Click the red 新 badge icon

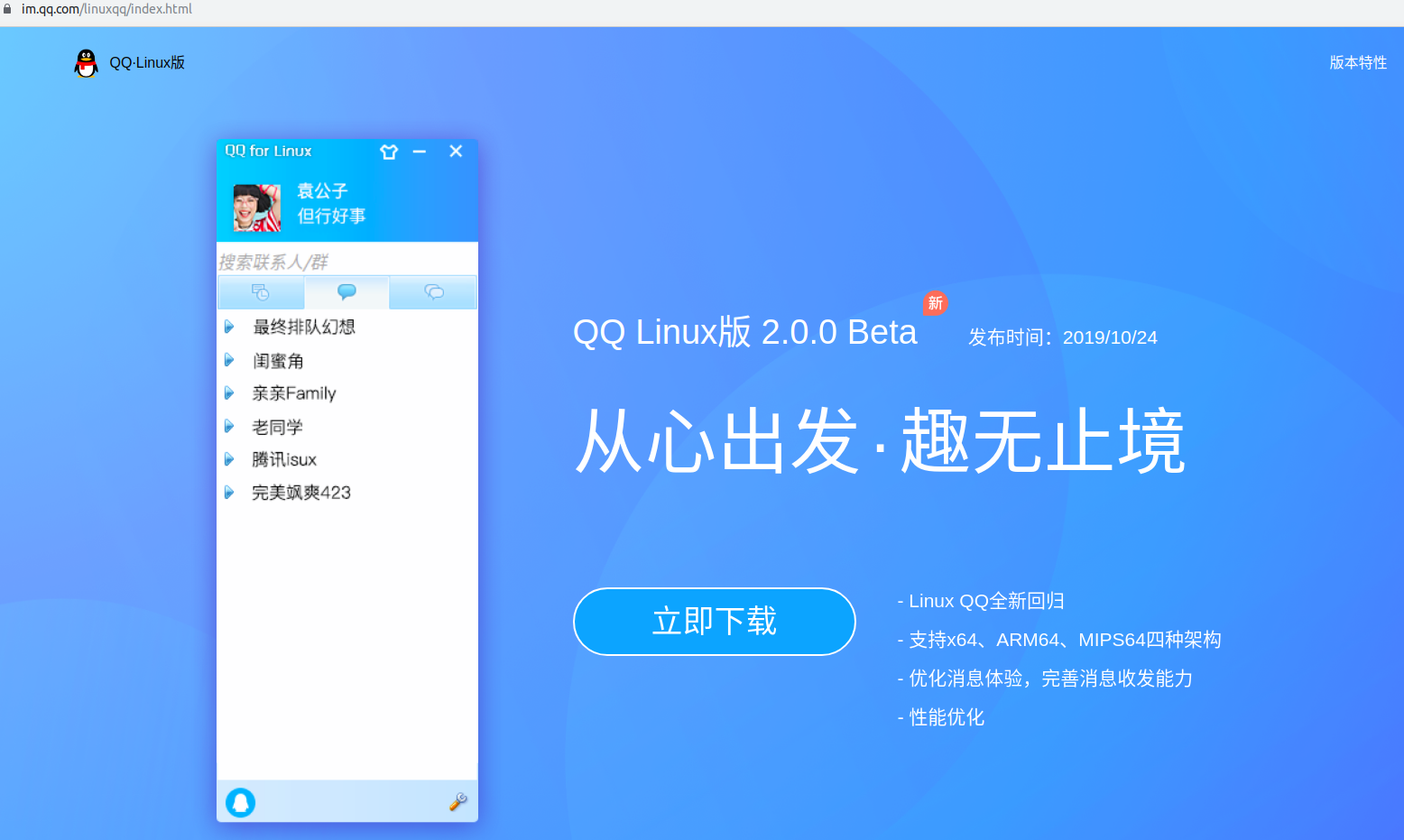point(936,303)
